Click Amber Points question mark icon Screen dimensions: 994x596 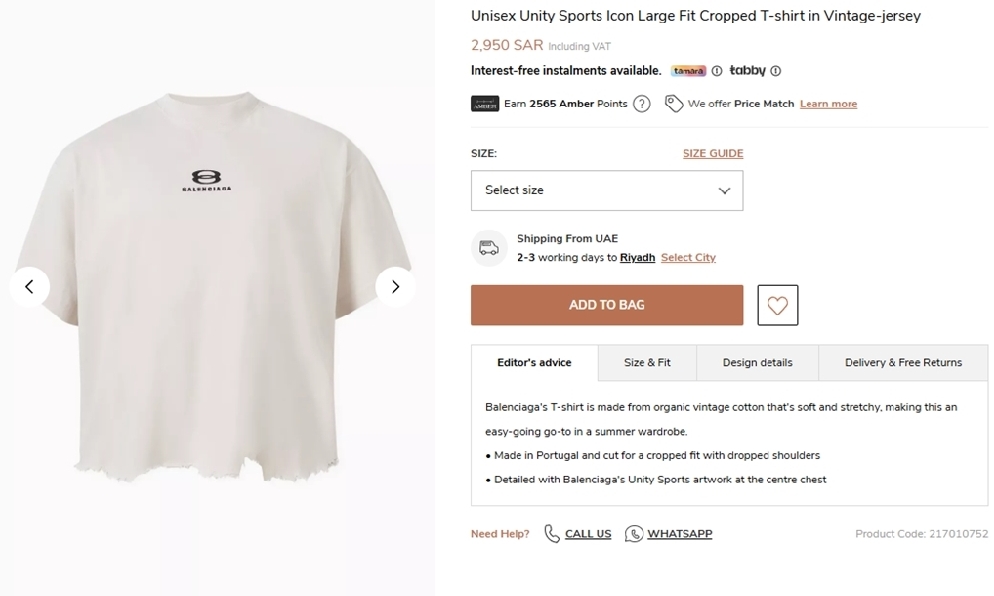[642, 104]
